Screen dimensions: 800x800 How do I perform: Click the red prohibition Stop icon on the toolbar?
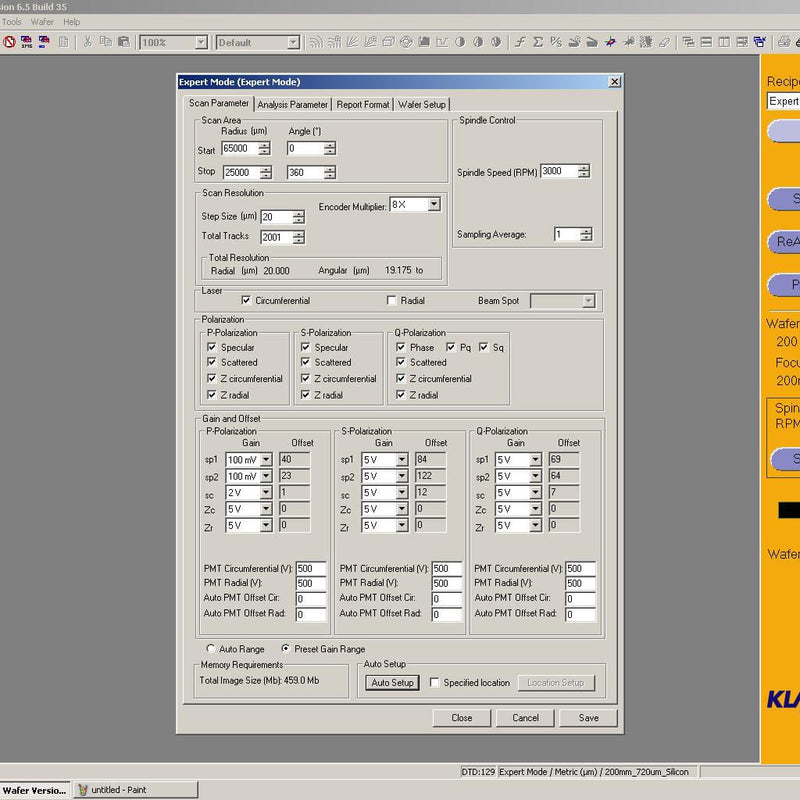point(8,42)
